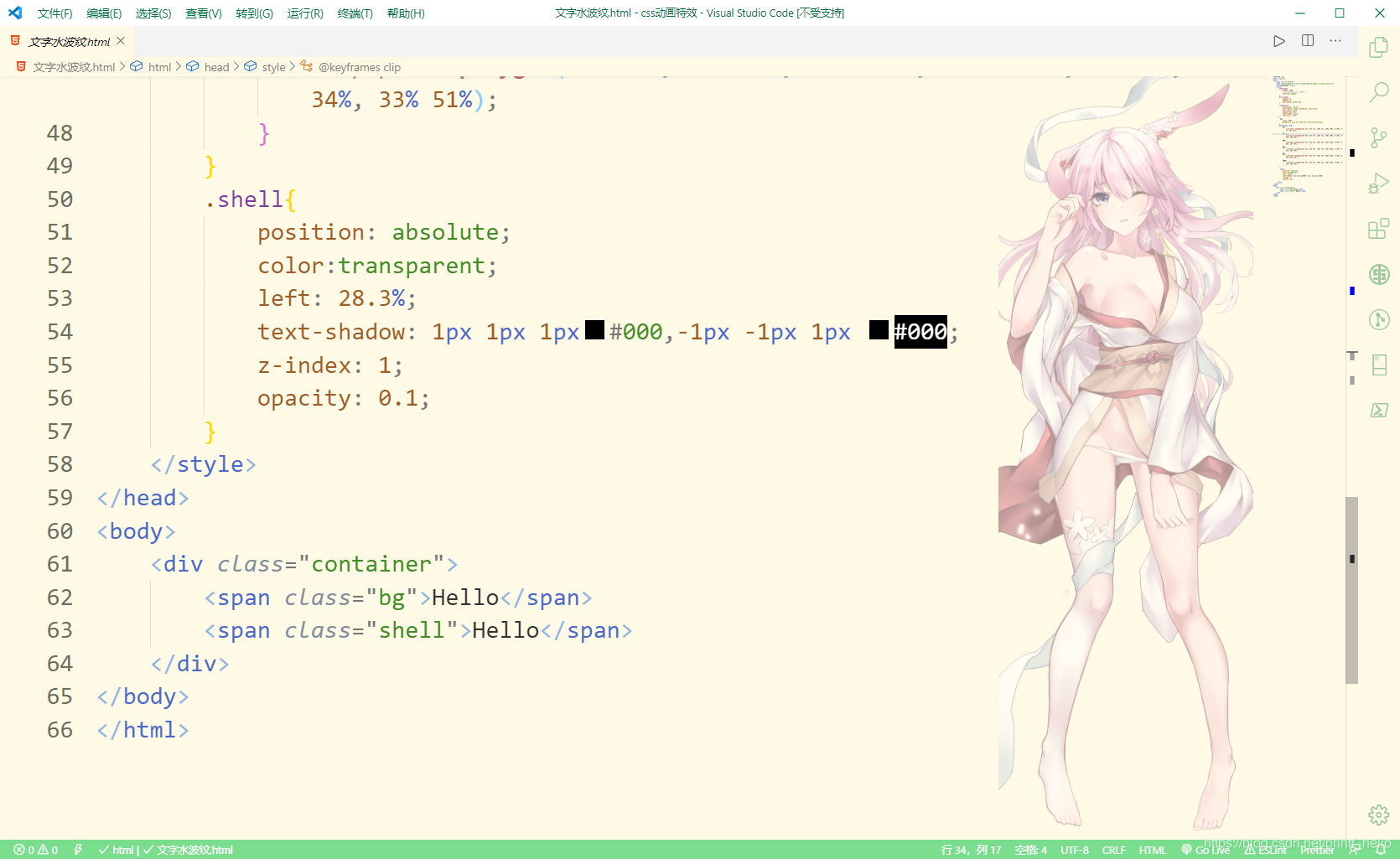The image size is (1400, 859).
Task: Open notifications bell in status bar
Action: point(1381,850)
